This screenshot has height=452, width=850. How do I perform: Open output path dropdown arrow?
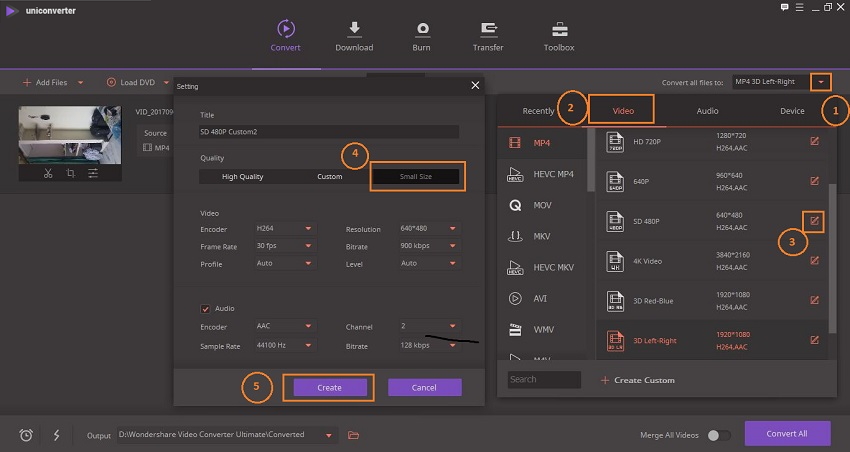point(329,435)
